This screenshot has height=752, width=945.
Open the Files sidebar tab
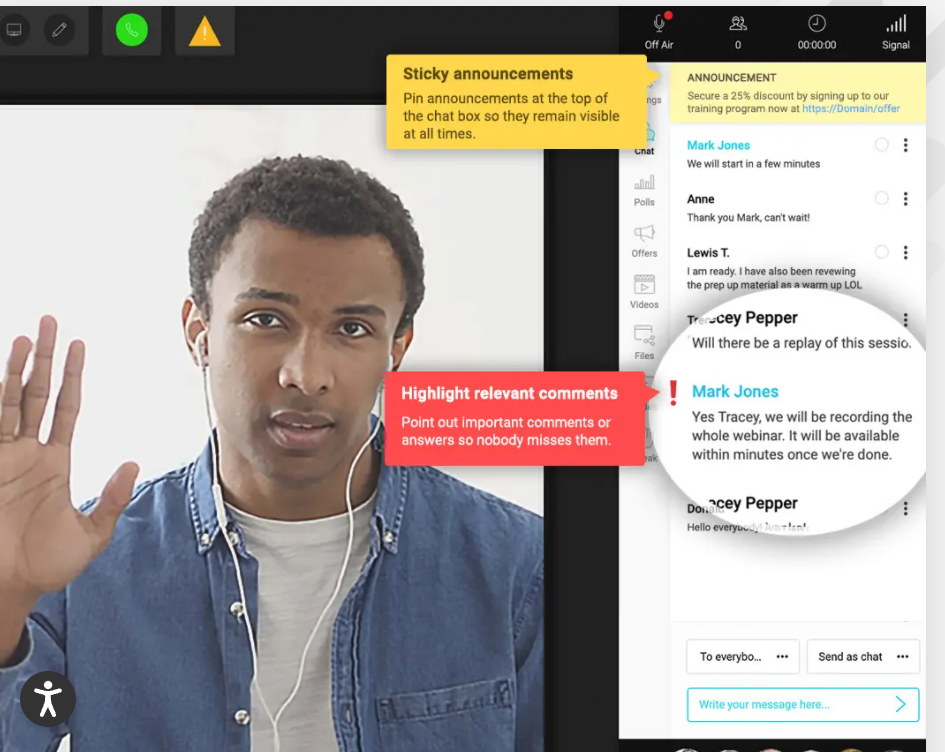pyautogui.click(x=644, y=343)
